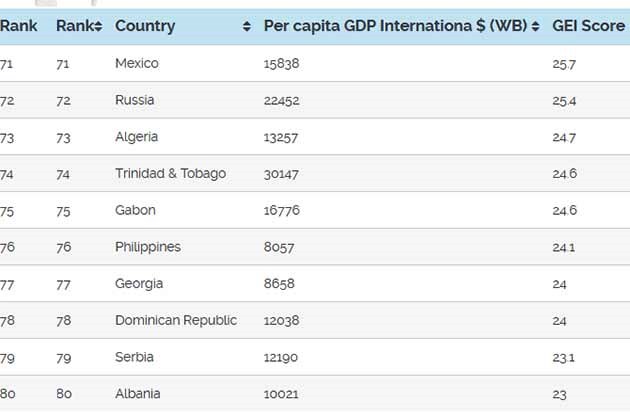Select the Russia country cell
630x417 pixels.
[135, 100]
